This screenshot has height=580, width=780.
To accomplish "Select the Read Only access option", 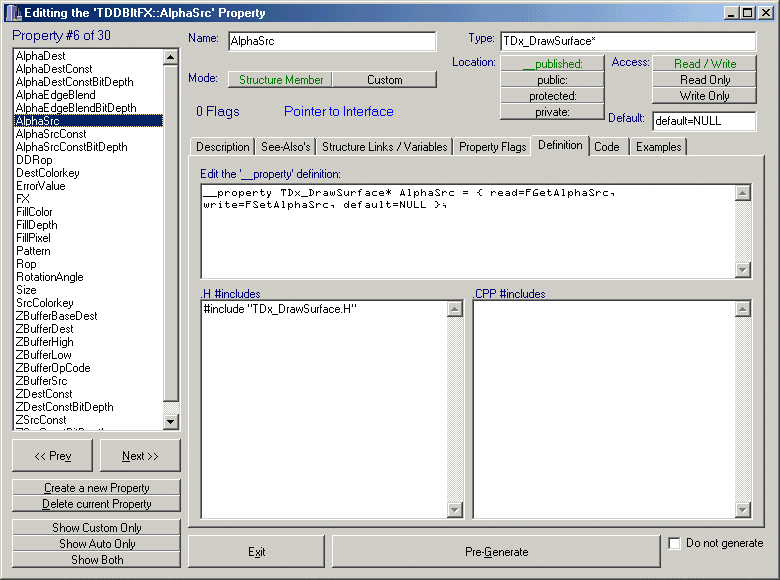I will [704, 80].
